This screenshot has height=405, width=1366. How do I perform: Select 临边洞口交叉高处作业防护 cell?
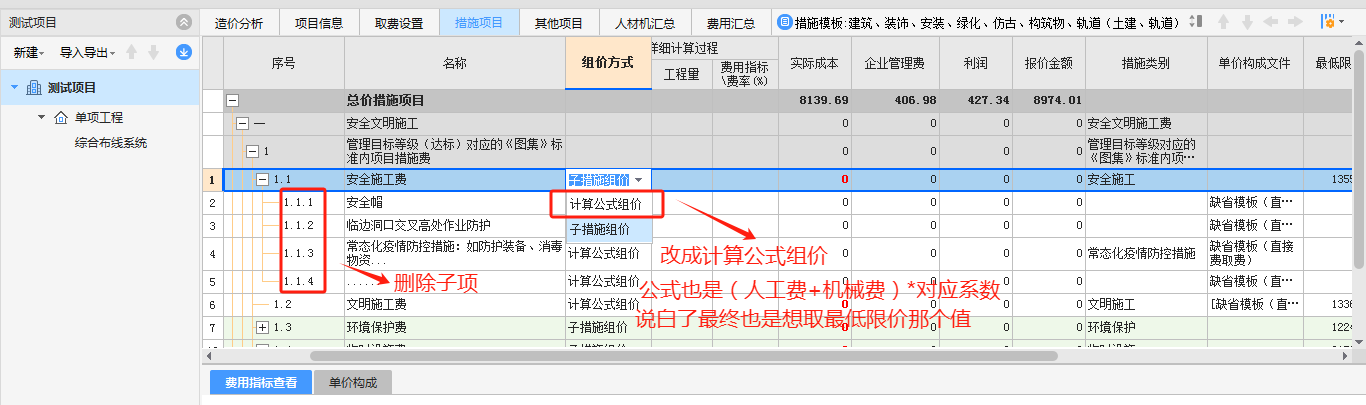pos(455,226)
